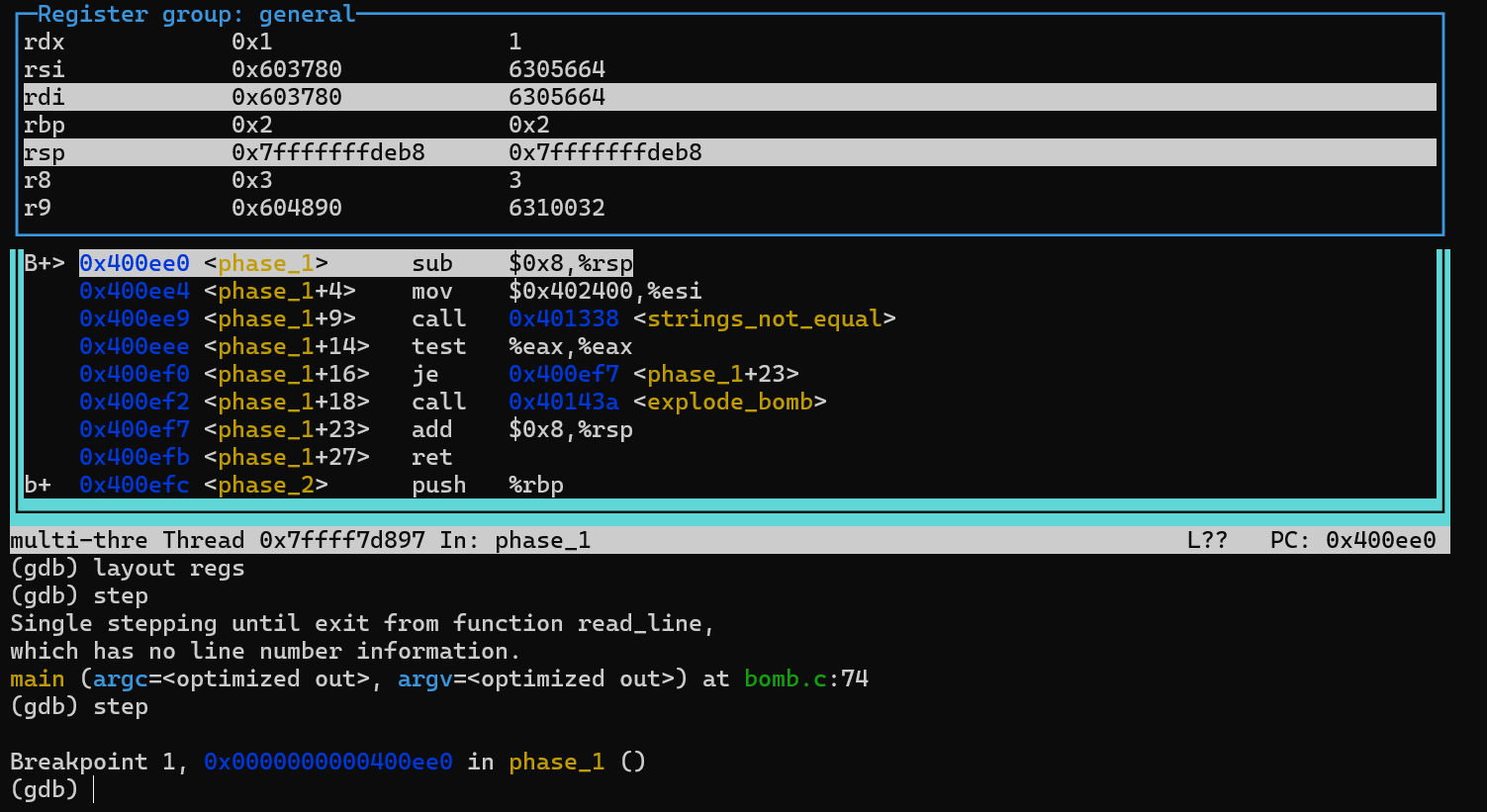This screenshot has height=812, width=1487.
Task: Click the yellow 'main' function name
Action: (x=38, y=678)
